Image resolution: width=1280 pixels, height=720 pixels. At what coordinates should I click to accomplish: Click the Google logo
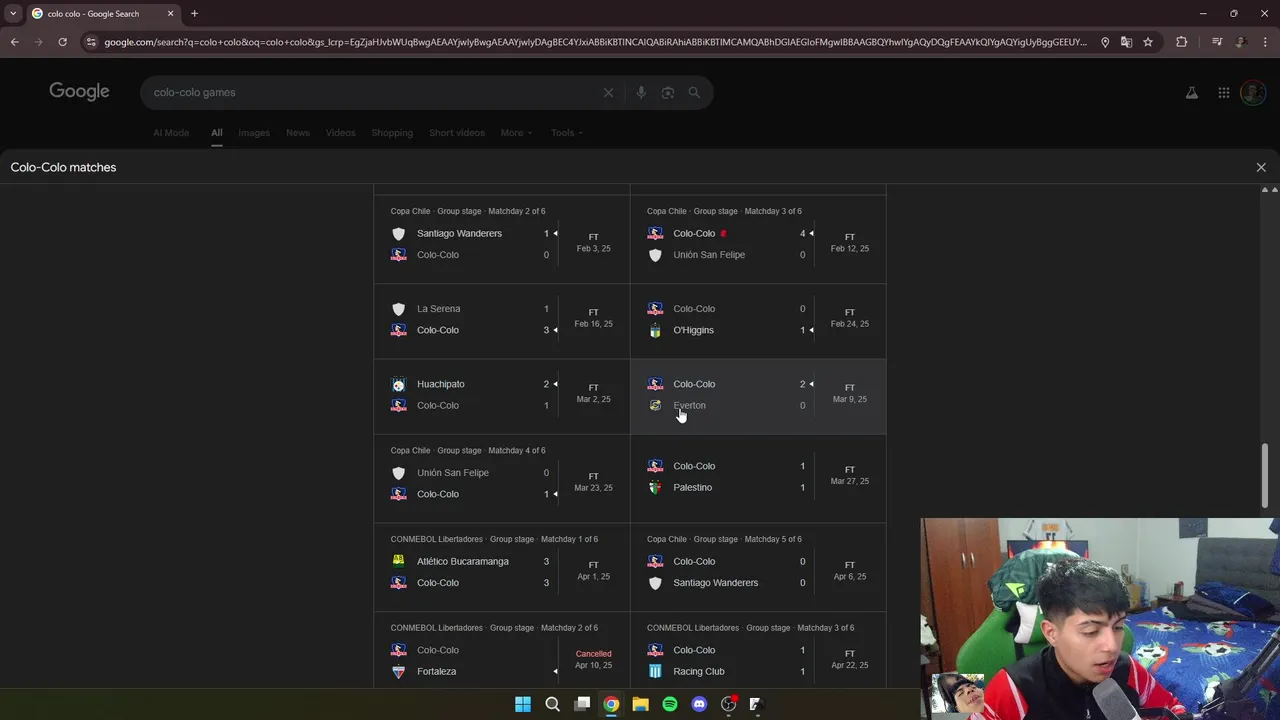[79, 92]
